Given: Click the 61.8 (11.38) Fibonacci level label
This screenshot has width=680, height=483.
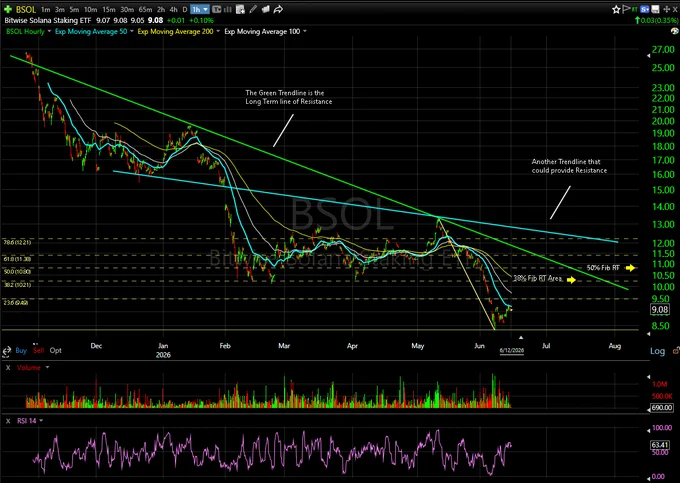Looking at the screenshot, I should pyautogui.click(x=17, y=259).
